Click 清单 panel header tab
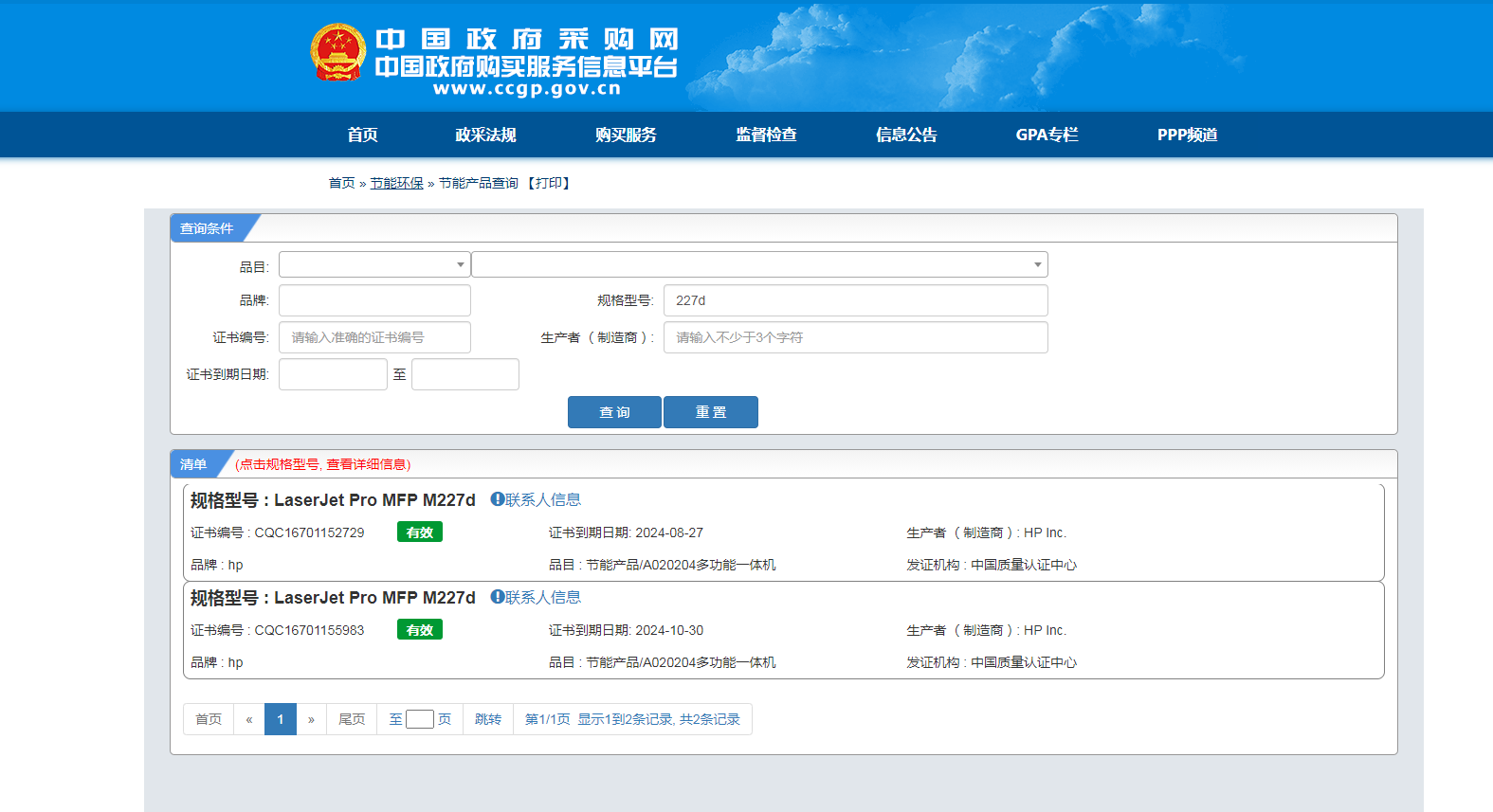 click(193, 464)
